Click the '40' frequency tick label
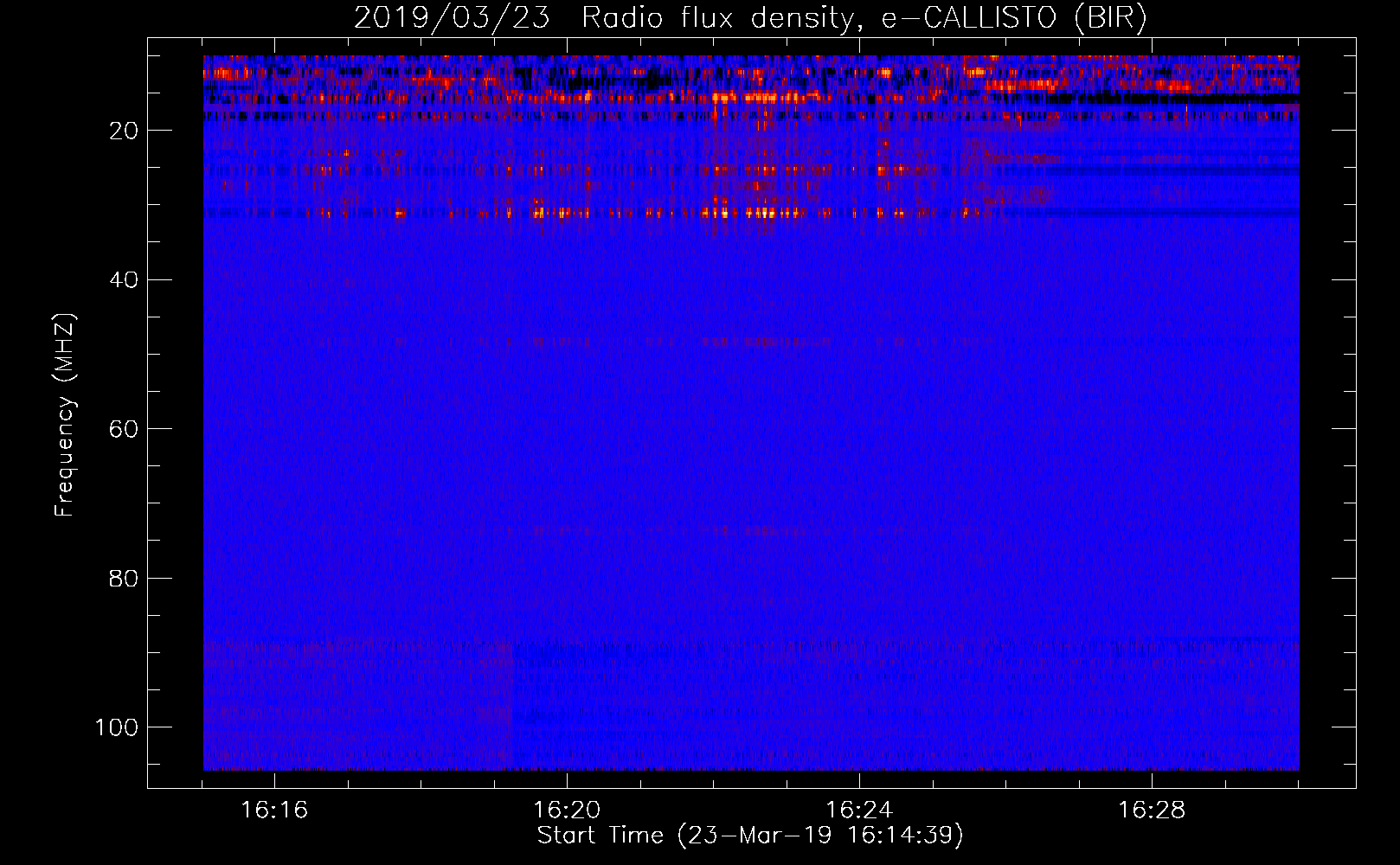The height and width of the screenshot is (865, 1400). (125, 280)
